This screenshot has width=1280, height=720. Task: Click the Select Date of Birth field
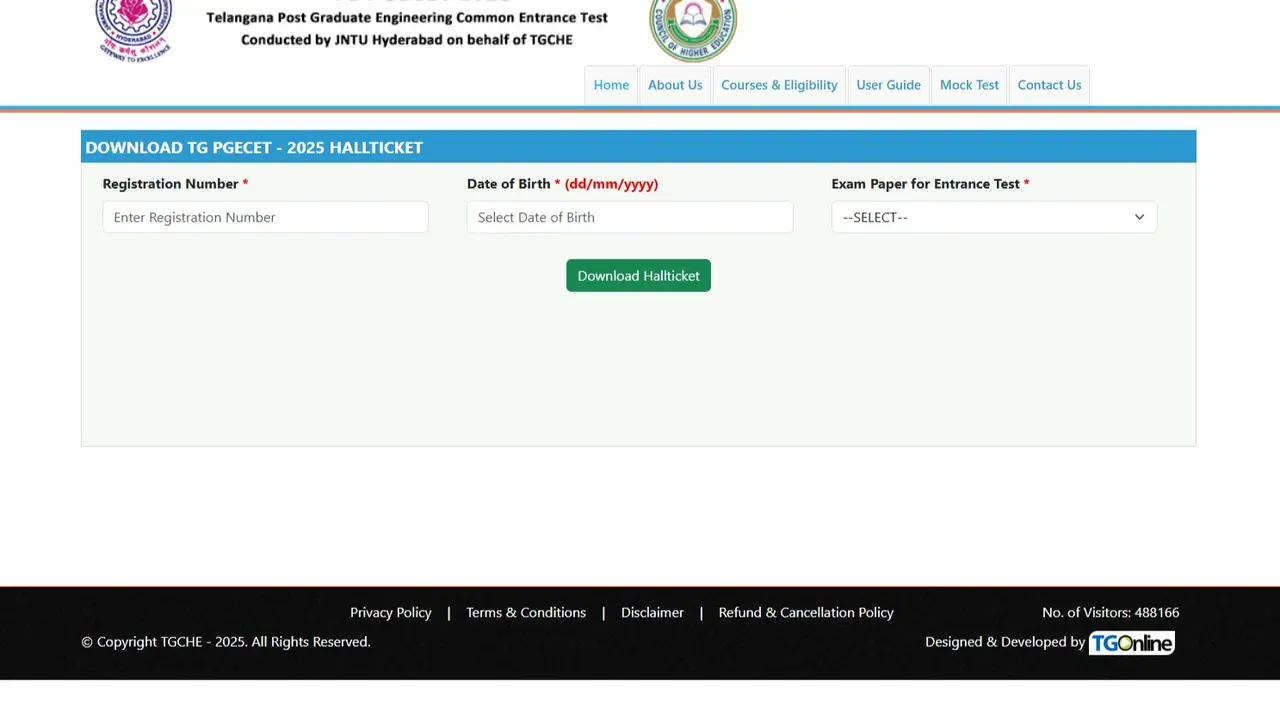629,217
